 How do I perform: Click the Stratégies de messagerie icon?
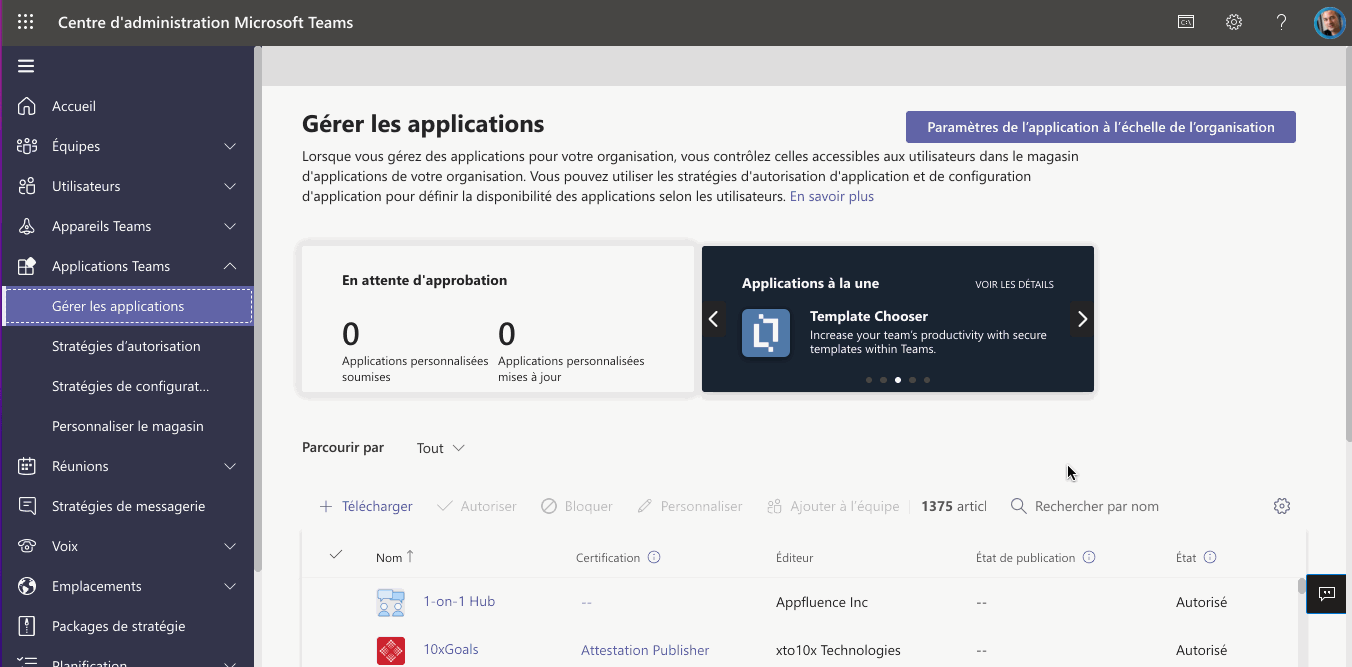[27, 506]
